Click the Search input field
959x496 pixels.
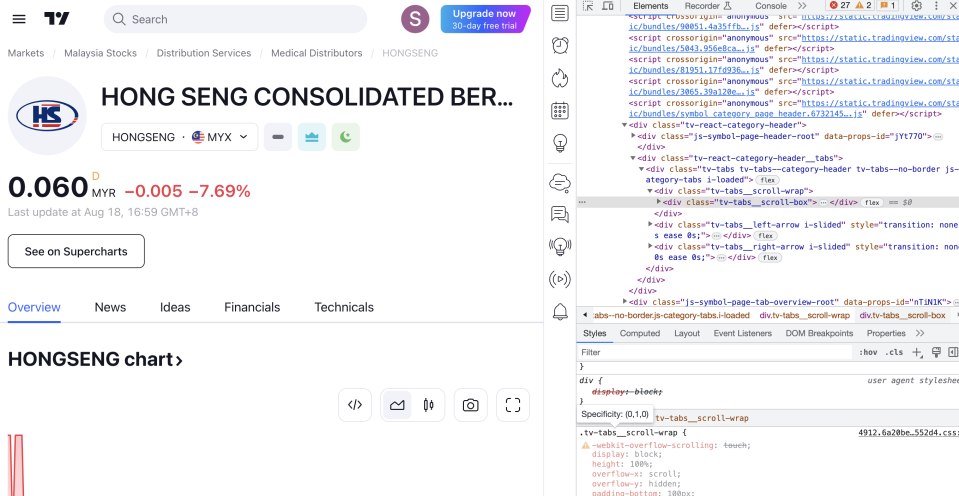(x=235, y=19)
